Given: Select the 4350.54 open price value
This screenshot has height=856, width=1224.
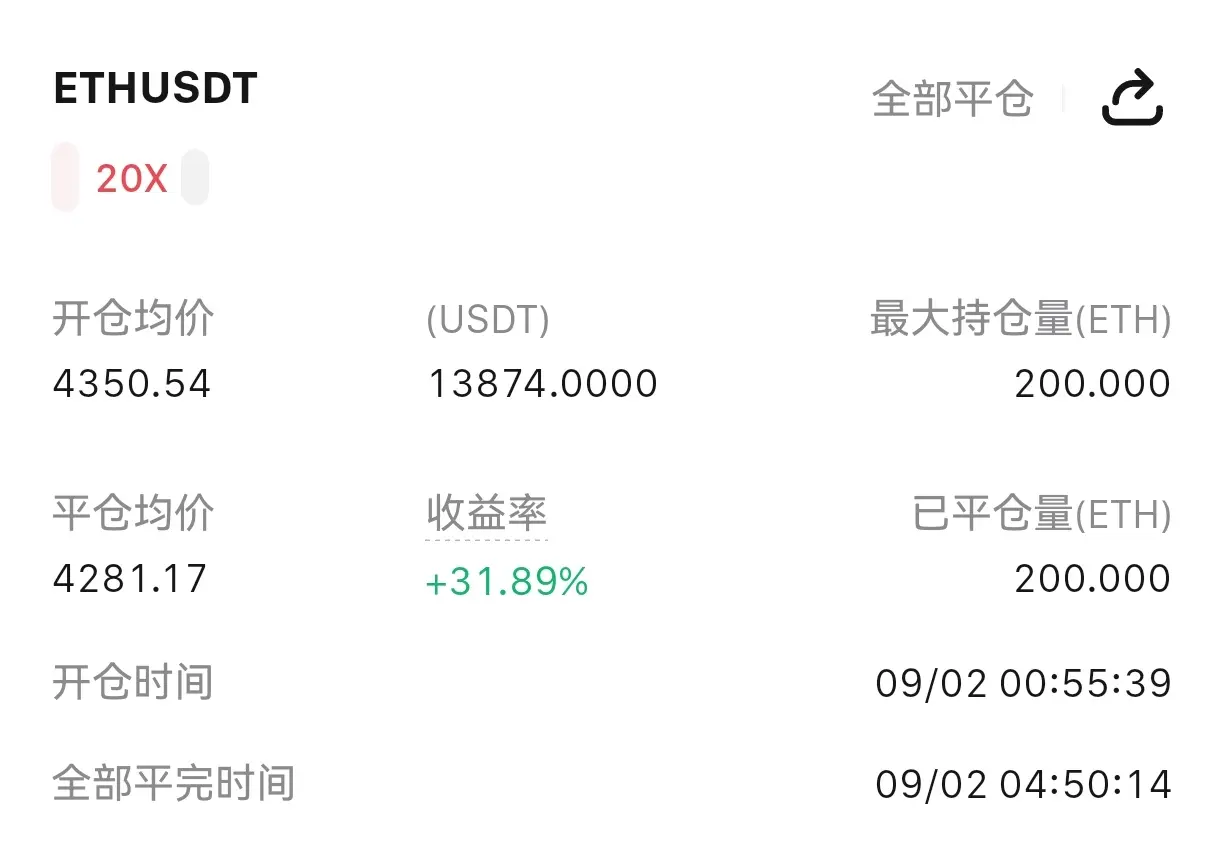Looking at the screenshot, I should pyautogui.click(x=132, y=384).
